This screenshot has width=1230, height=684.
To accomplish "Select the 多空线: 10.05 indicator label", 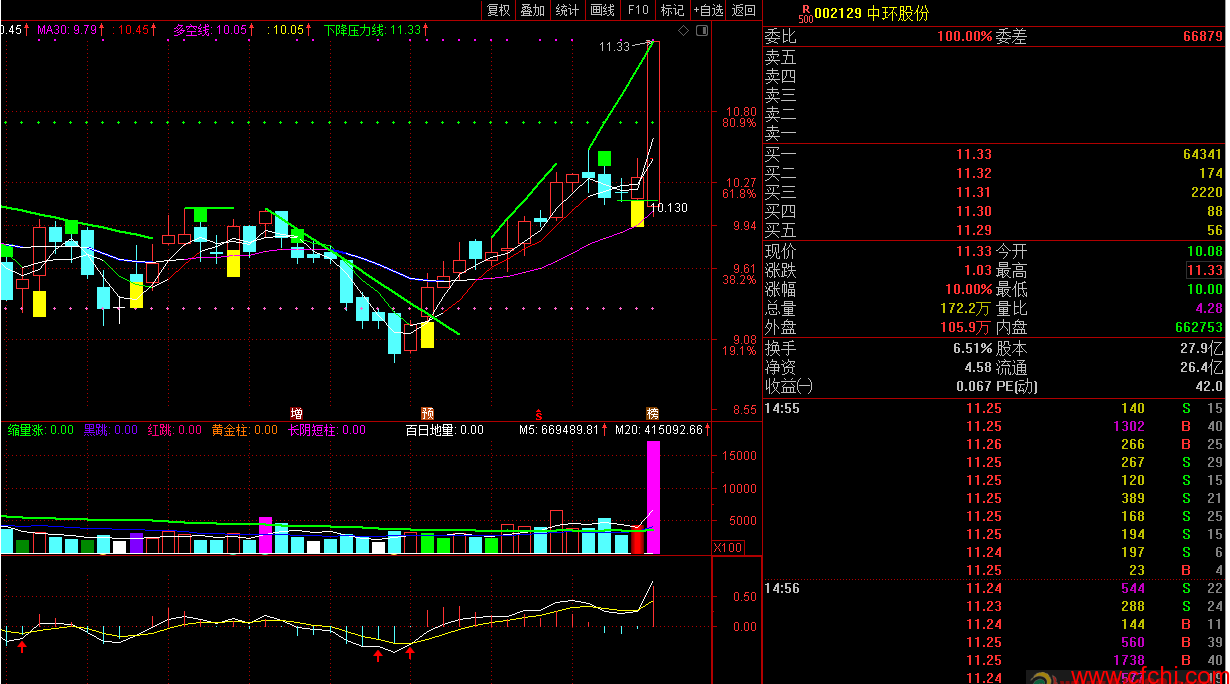I will pyautogui.click(x=213, y=30).
